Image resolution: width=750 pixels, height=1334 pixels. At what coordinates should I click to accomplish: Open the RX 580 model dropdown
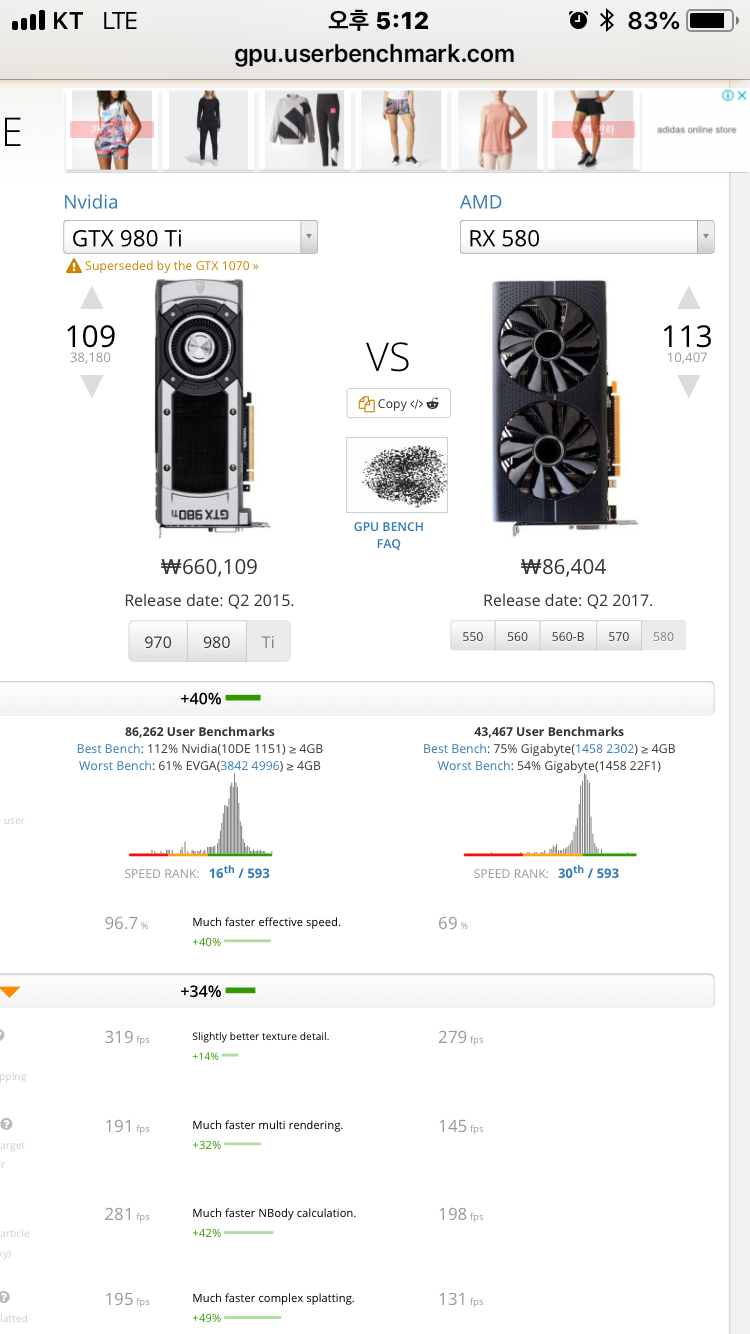tap(587, 238)
